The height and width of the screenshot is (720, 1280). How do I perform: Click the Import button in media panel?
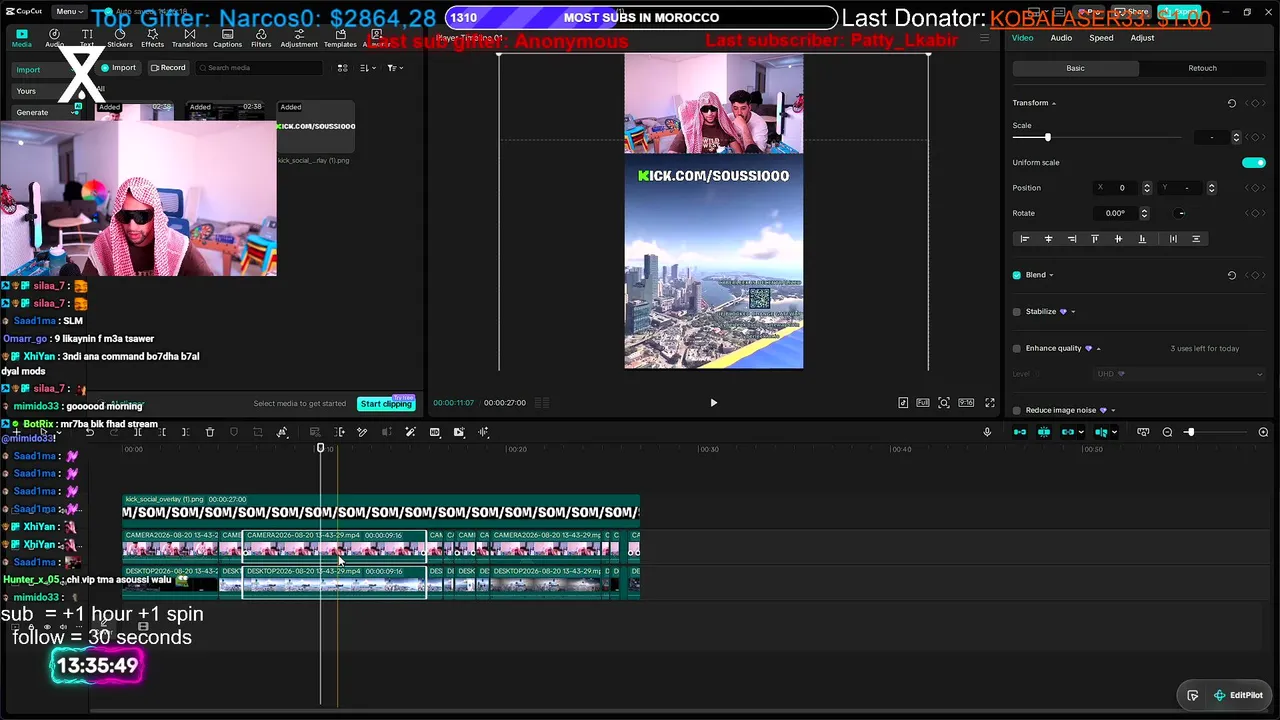tap(119, 68)
